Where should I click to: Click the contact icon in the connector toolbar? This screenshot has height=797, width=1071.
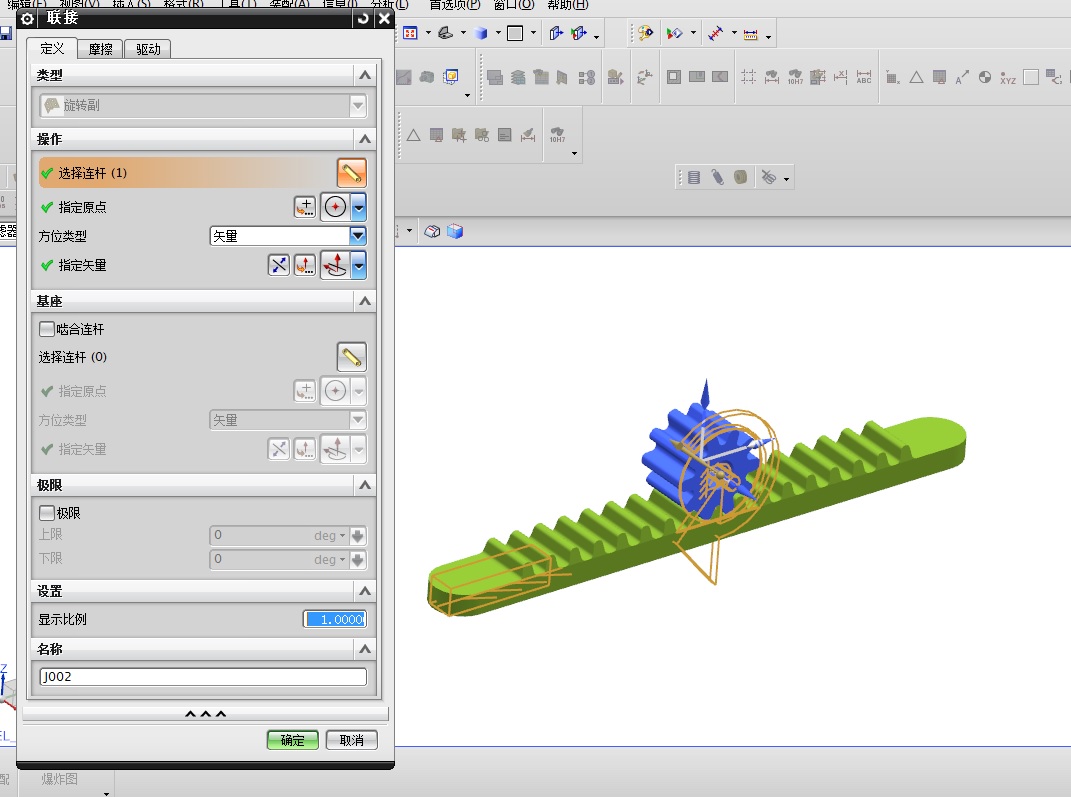click(x=769, y=178)
